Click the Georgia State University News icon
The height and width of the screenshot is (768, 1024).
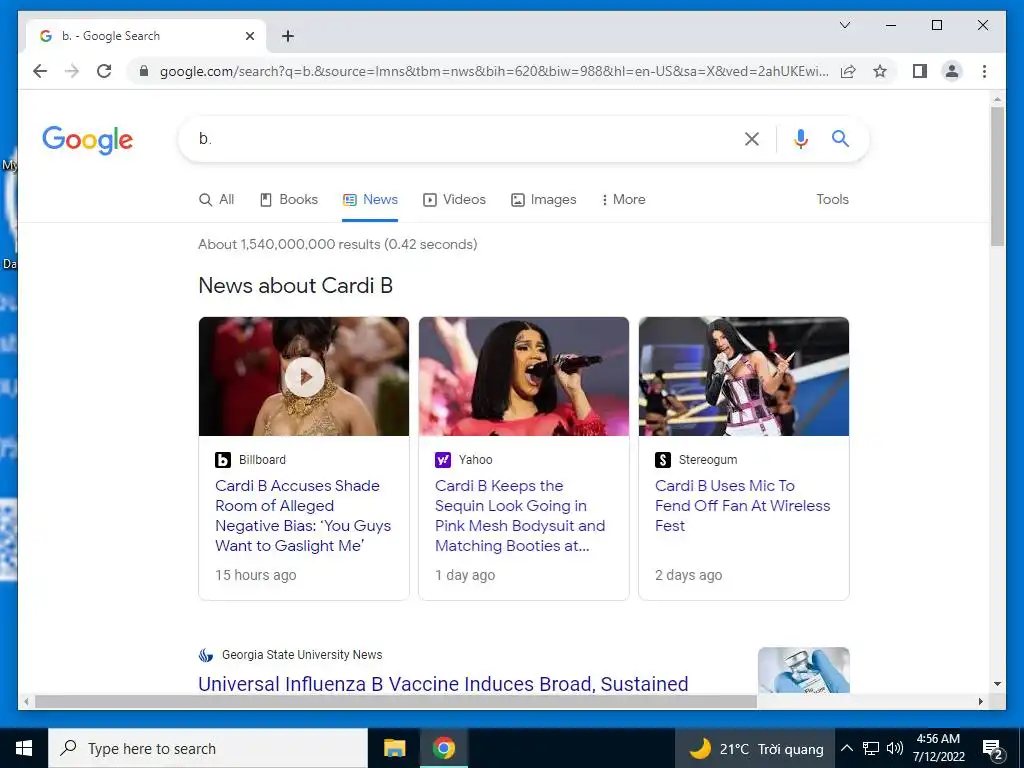click(x=206, y=655)
